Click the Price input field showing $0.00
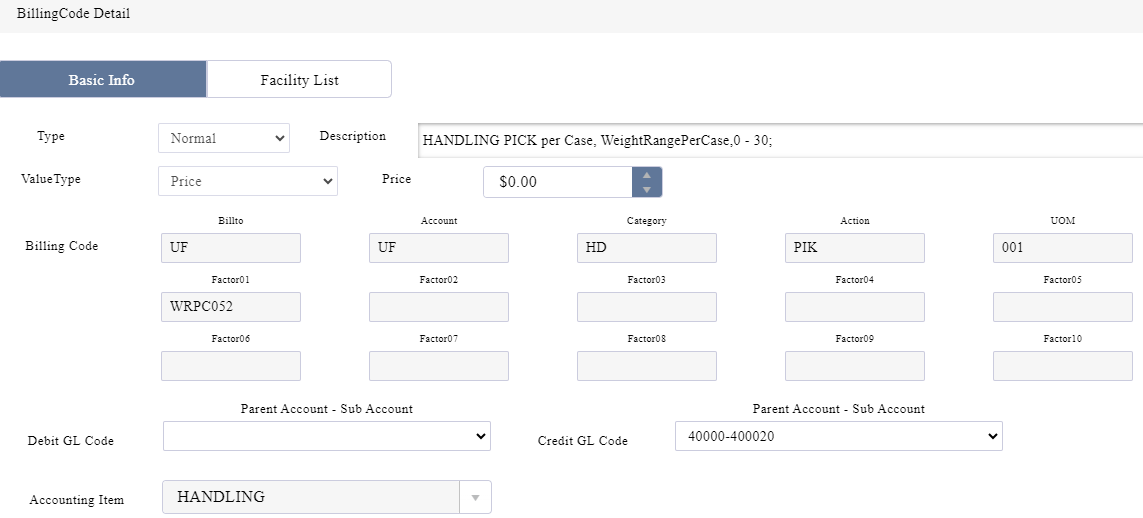This screenshot has width=1143, height=518. click(x=558, y=182)
